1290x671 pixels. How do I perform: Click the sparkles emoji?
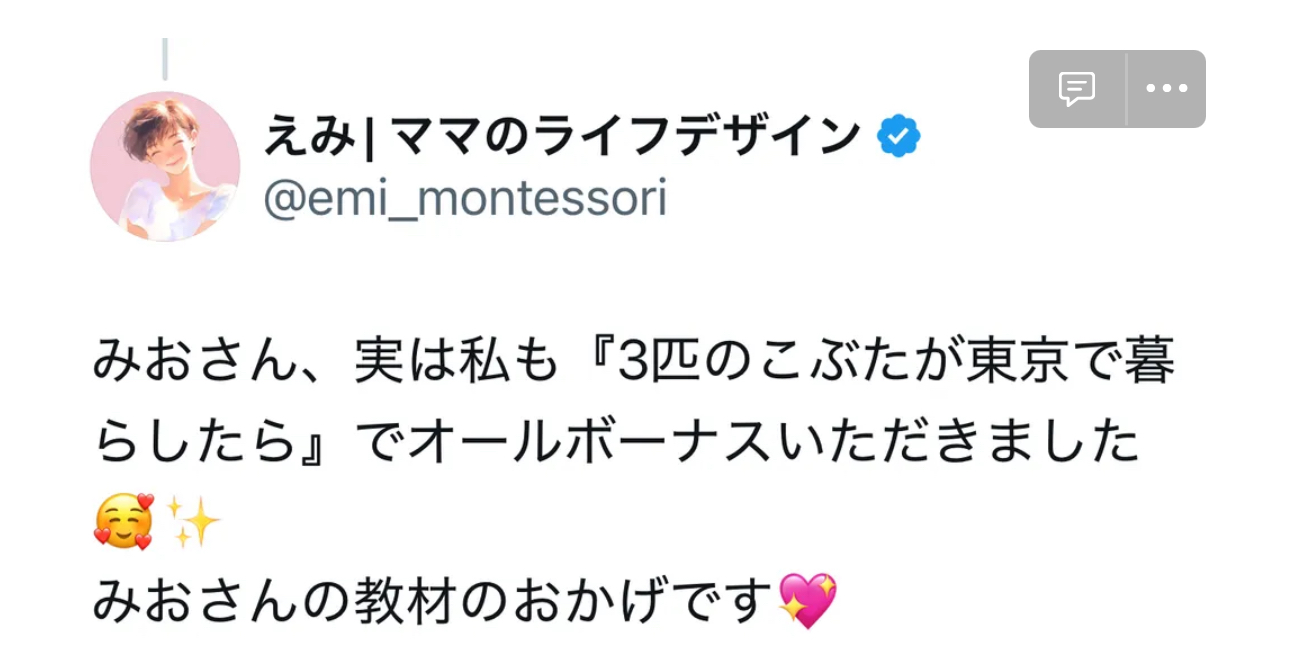pyautogui.click(x=192, y=522)
